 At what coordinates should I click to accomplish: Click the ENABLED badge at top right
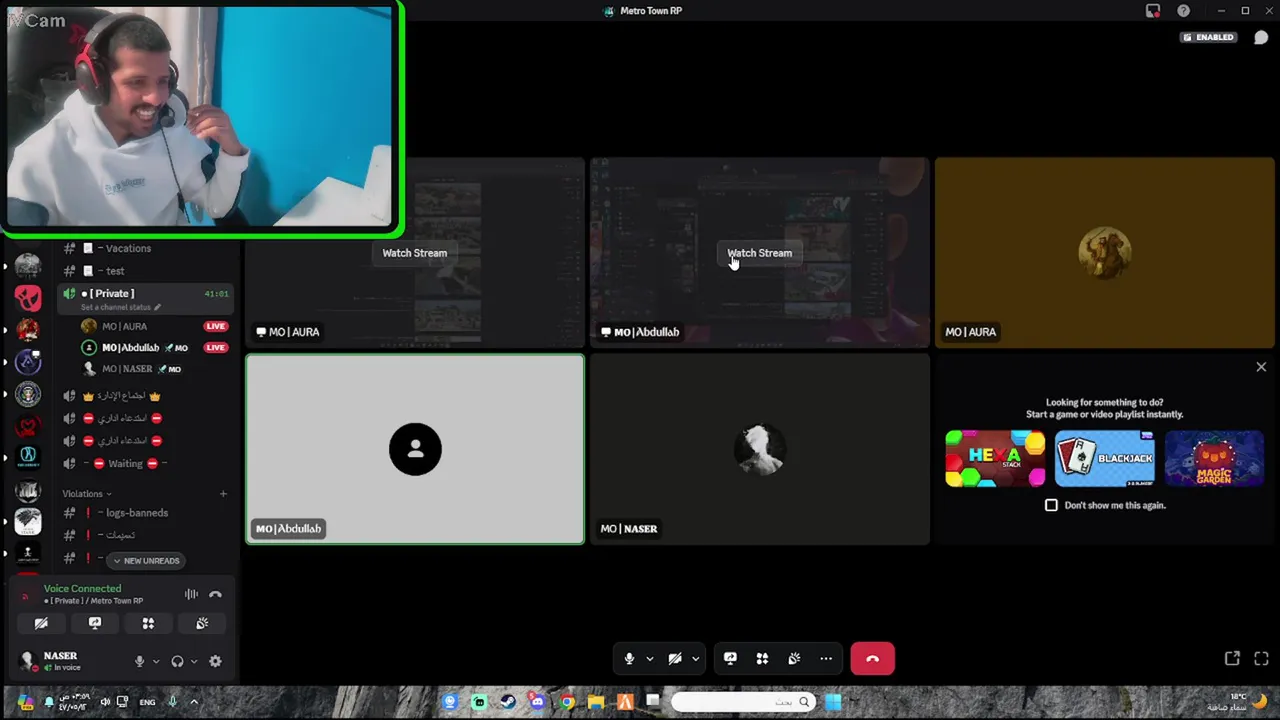pos(1208,37)
